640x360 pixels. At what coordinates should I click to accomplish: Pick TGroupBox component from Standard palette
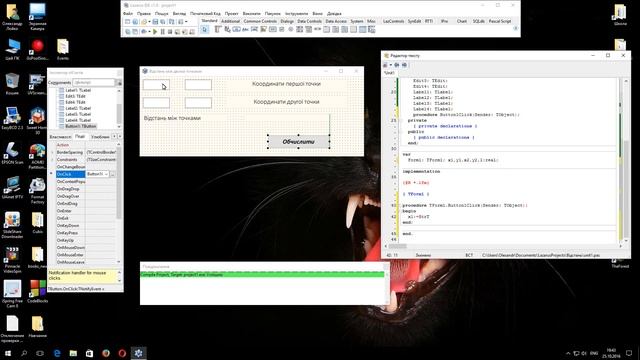click(327, 29)
